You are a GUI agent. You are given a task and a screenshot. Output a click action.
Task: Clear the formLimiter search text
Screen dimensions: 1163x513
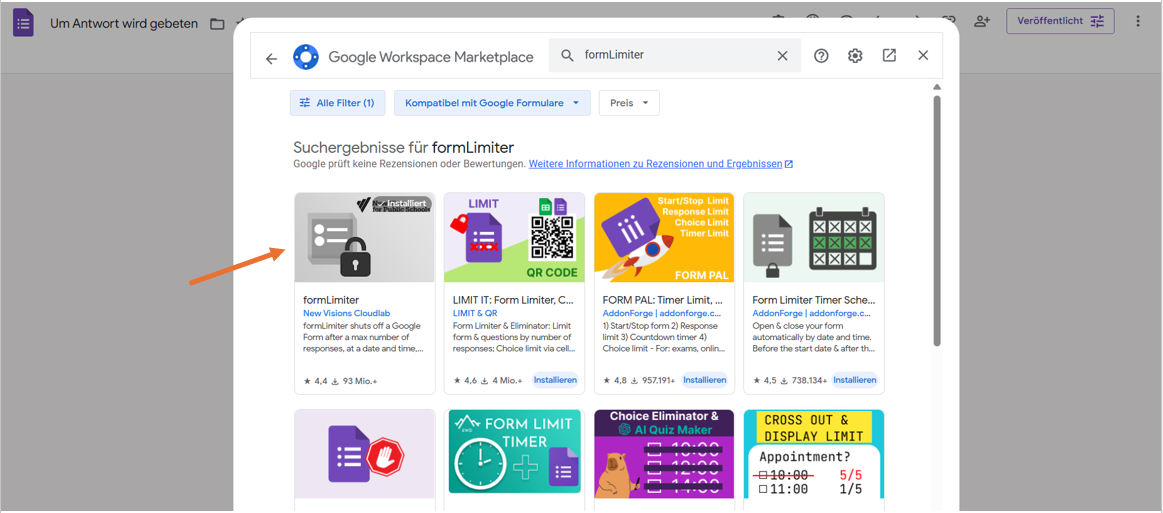point(782,56)
